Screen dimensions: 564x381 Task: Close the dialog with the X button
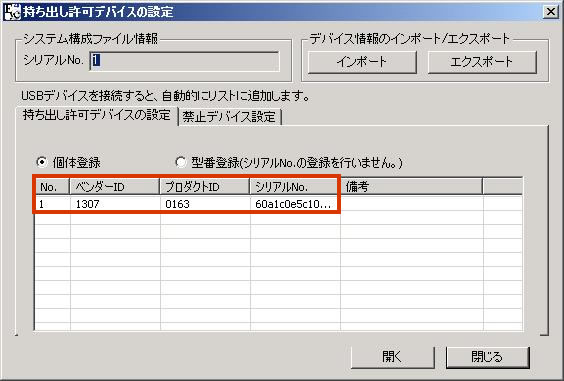551,12
